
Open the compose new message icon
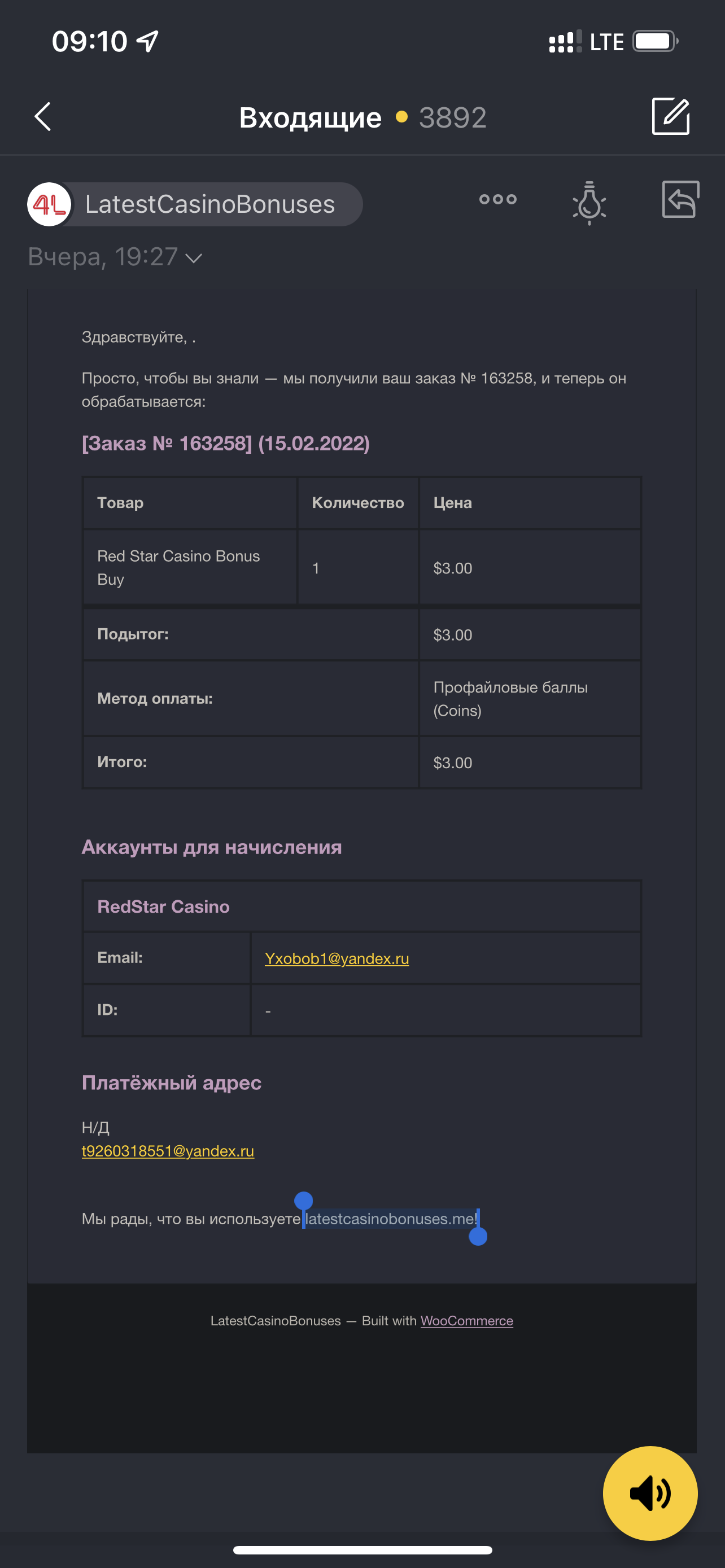click(x=670, y=116)
